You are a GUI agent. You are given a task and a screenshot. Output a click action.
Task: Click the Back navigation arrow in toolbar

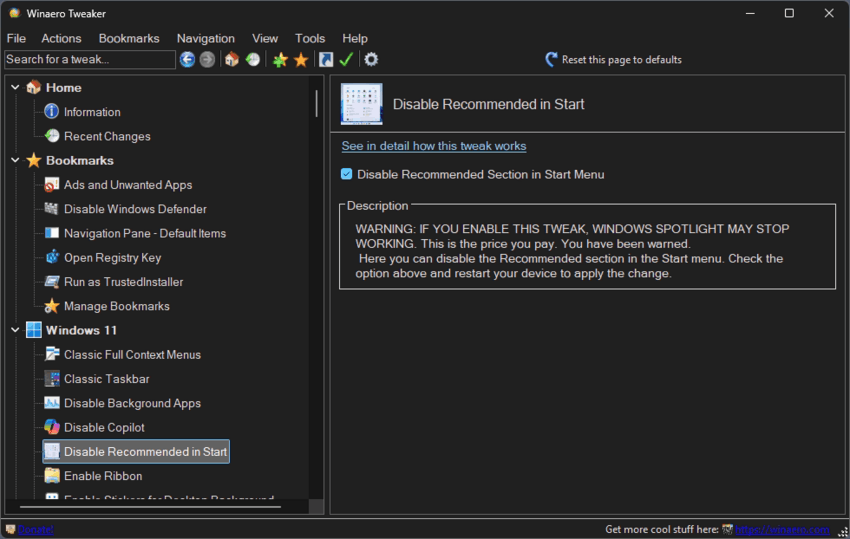coord(187,59)
